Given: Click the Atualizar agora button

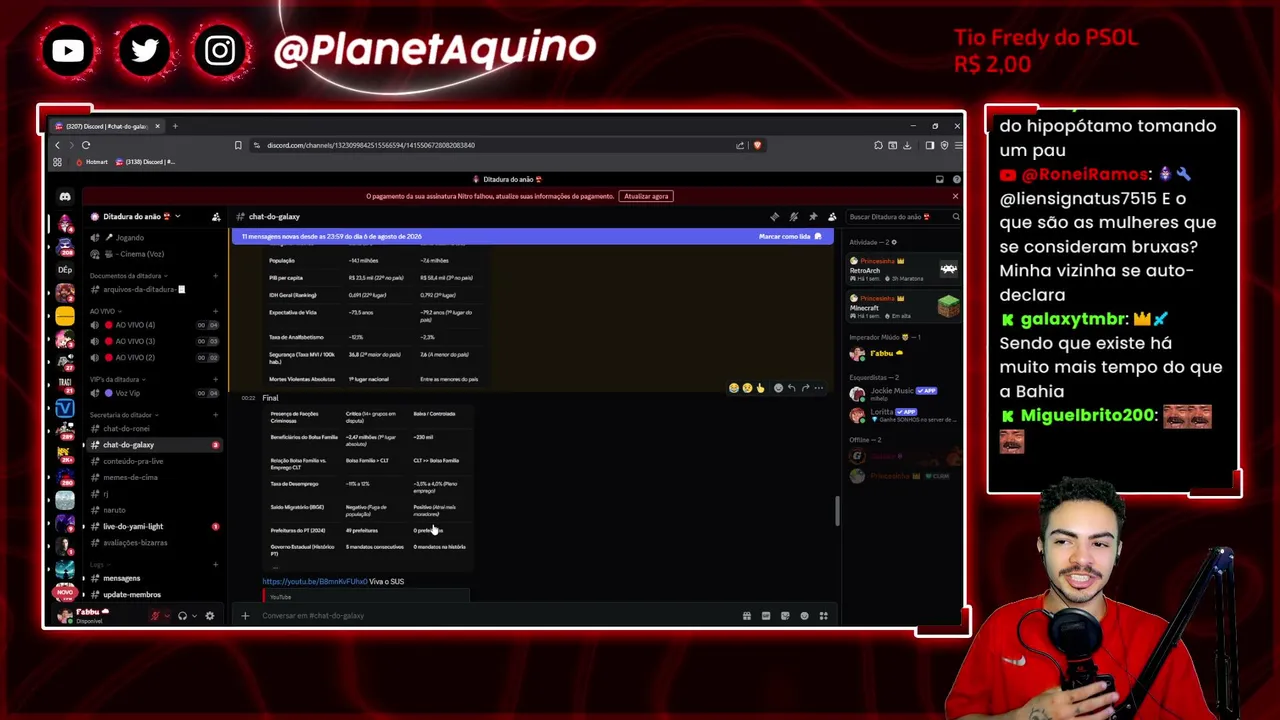Looking at the screenshot, I should pyautogui.click(x=646, y=196).
